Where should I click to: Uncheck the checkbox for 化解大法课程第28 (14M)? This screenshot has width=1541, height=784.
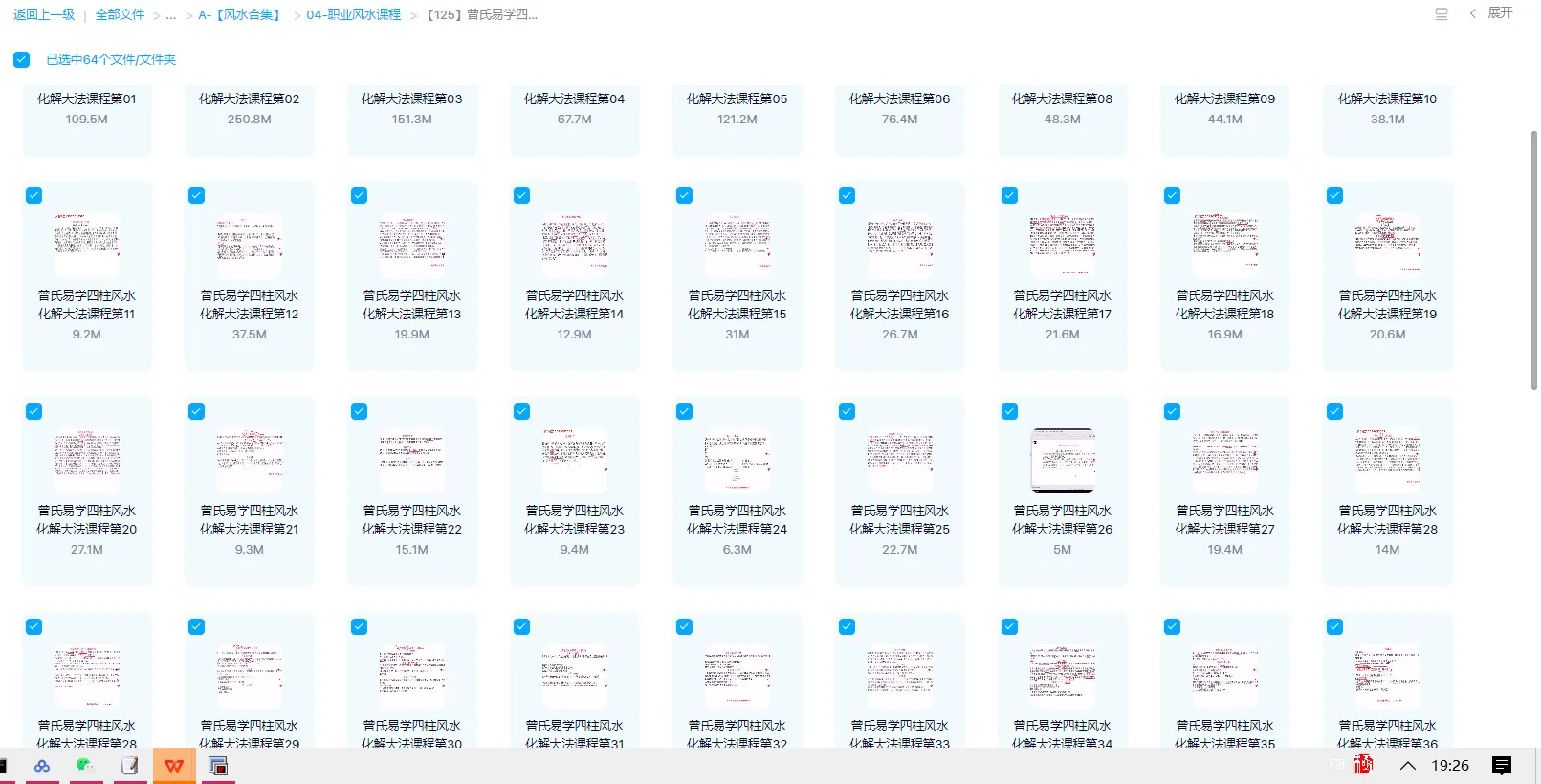[1335, 411]
